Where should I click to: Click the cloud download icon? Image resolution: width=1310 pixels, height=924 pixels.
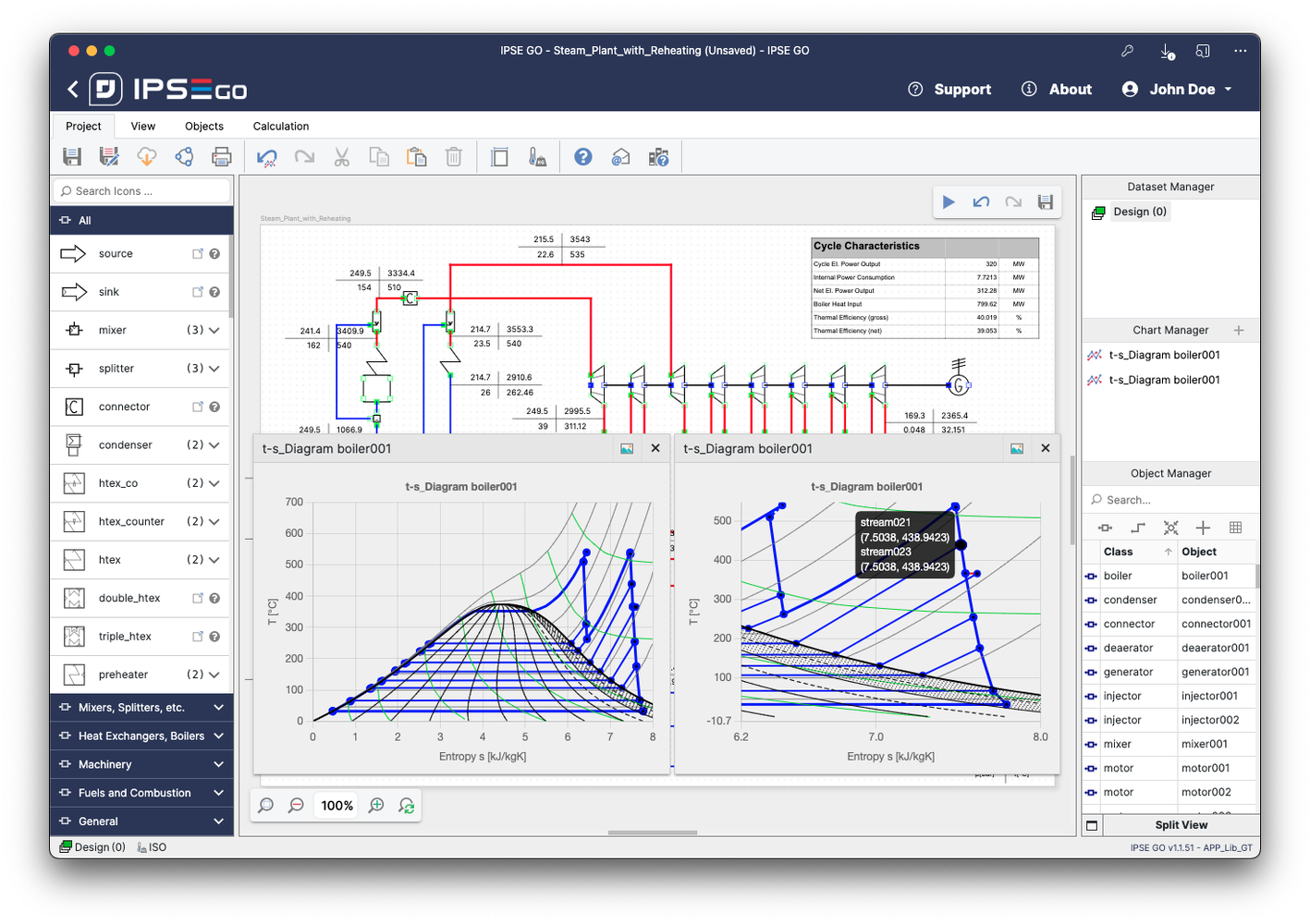point(147,157)
